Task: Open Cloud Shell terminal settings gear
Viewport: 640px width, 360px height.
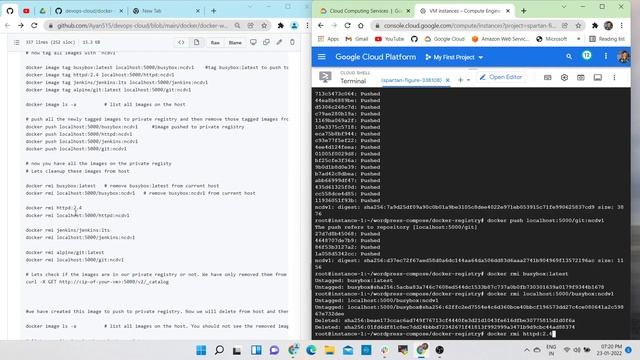Action: coord(564,77)
